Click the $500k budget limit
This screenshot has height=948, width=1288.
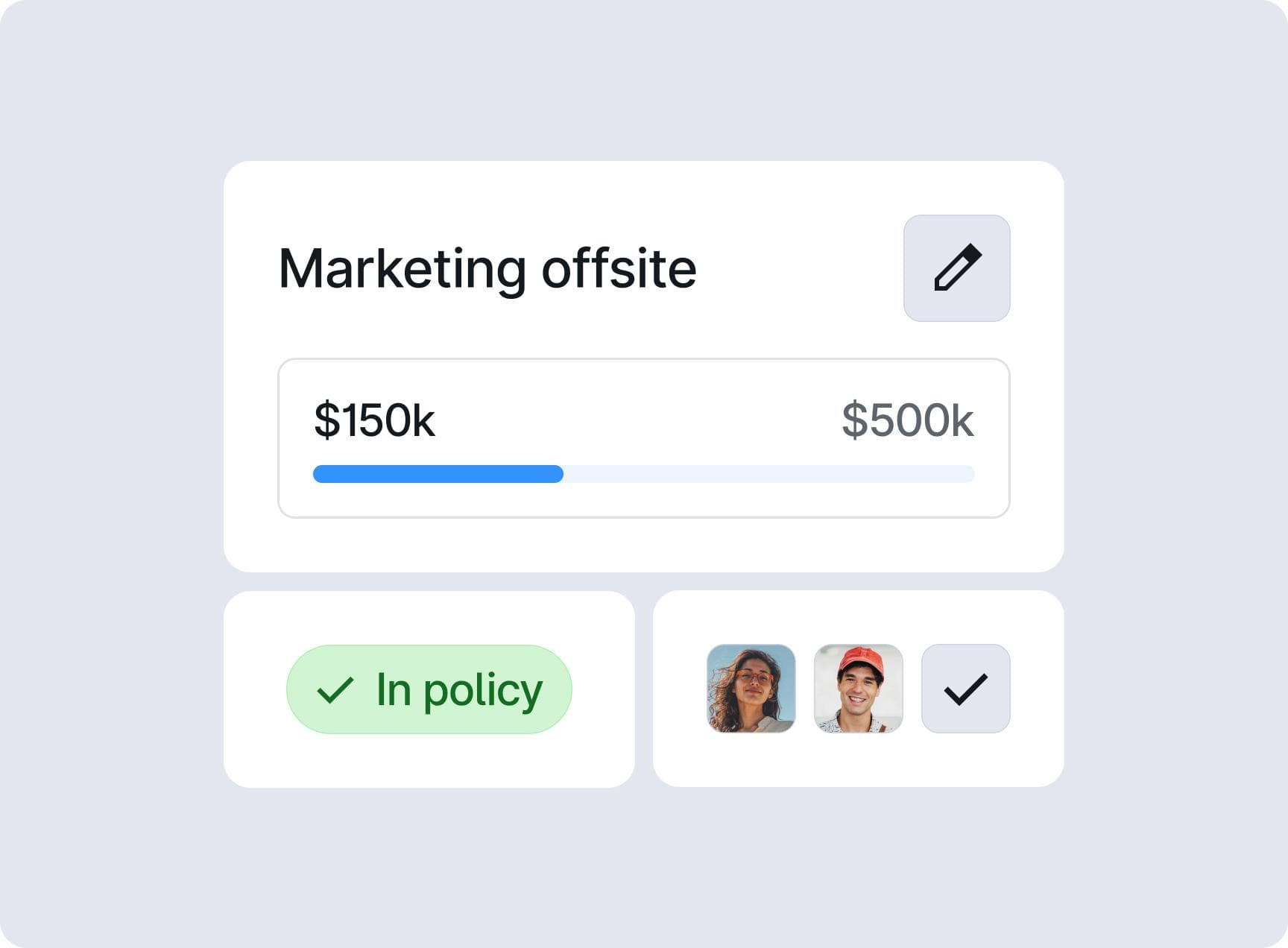point(907,420)
